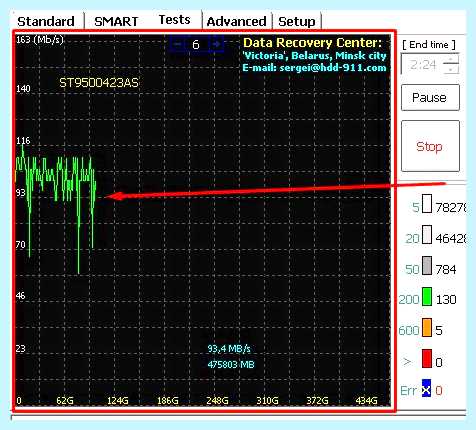Decrease graph scale with minus button
476x430 pixels.
[x=178, y=44]
